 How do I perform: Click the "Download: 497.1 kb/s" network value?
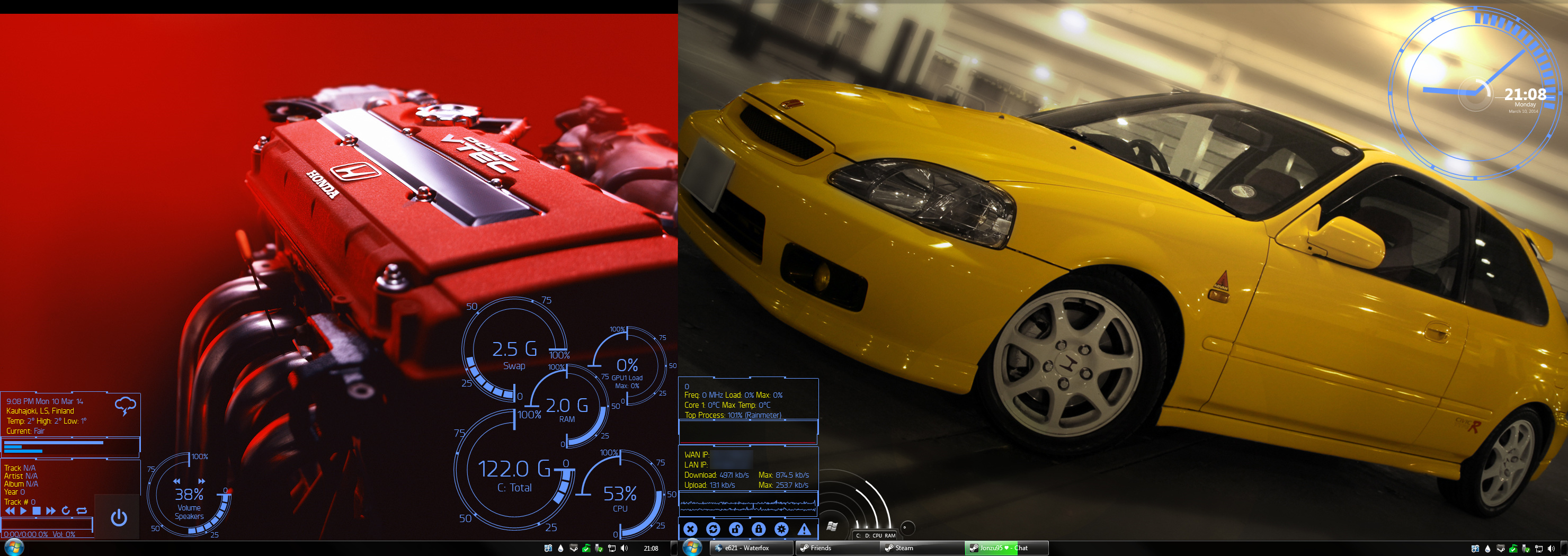click(x=716, y=475)
